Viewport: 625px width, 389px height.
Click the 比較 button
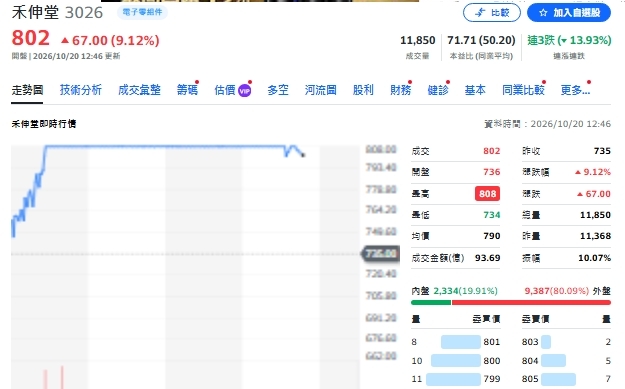492,13
